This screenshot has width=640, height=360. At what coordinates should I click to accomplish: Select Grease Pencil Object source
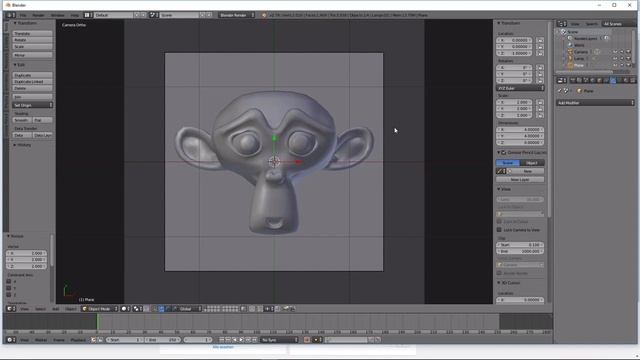(x=532, y=163)
